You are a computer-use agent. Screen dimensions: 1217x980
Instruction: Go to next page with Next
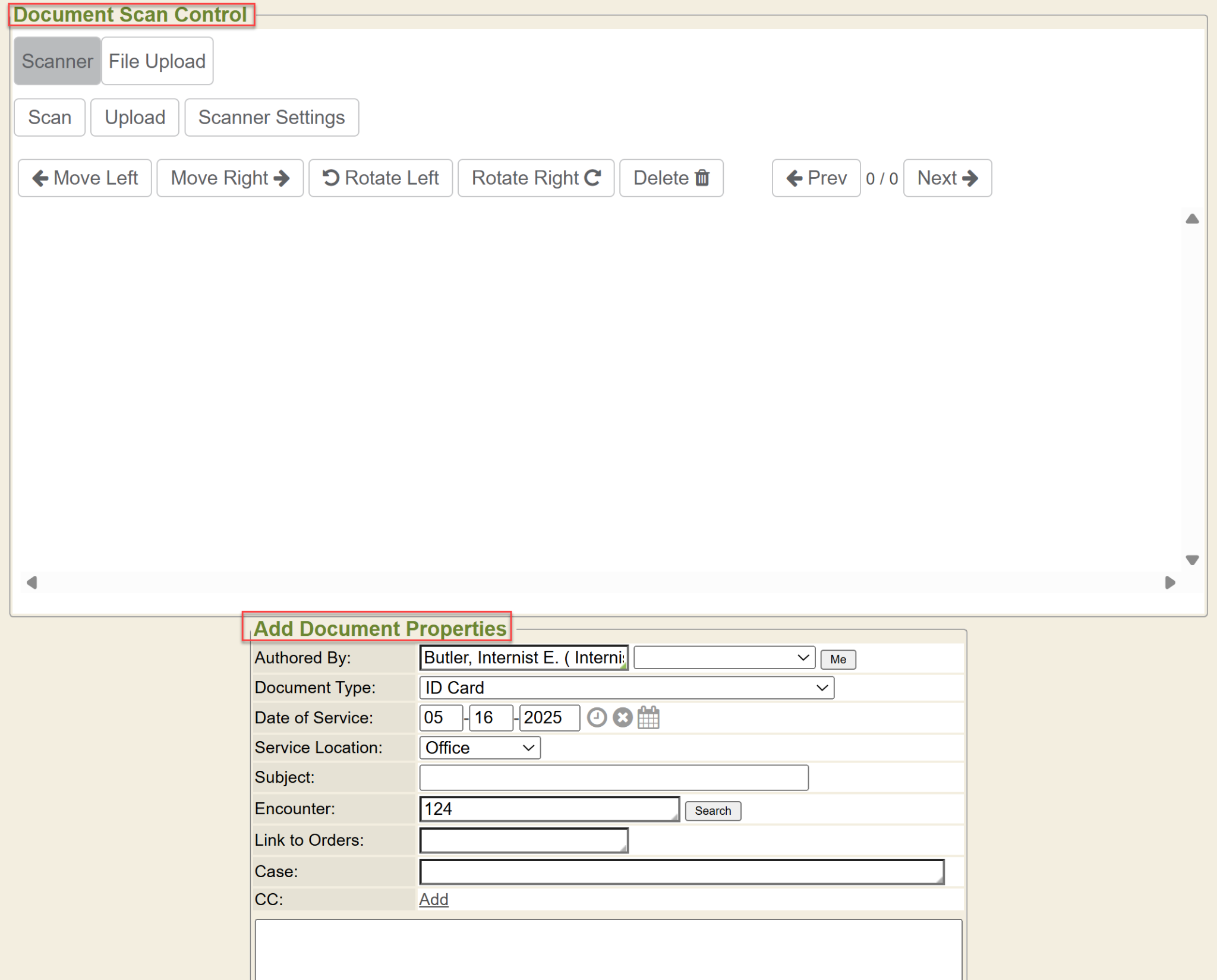(x=947, y=178)
